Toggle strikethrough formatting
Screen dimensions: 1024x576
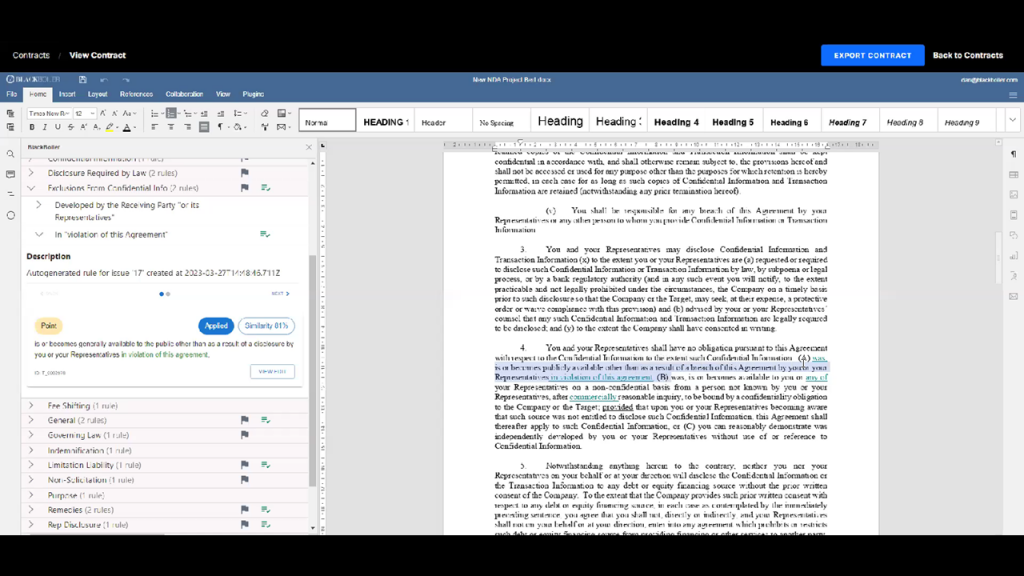click(x=71, y=127)
